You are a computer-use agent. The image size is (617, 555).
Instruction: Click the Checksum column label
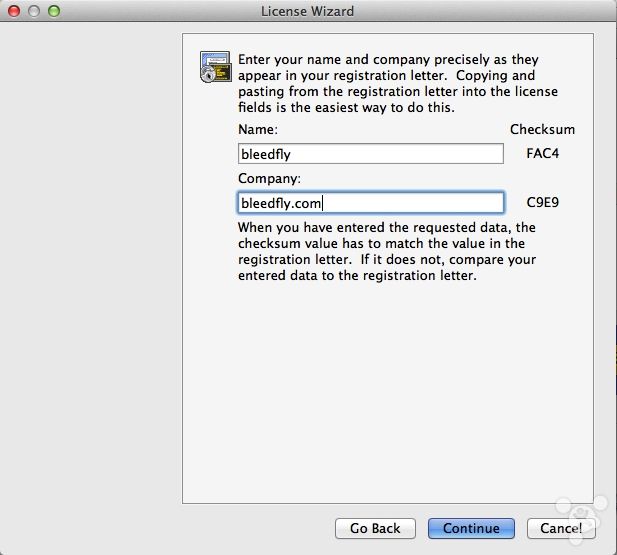tap(542, 130)
